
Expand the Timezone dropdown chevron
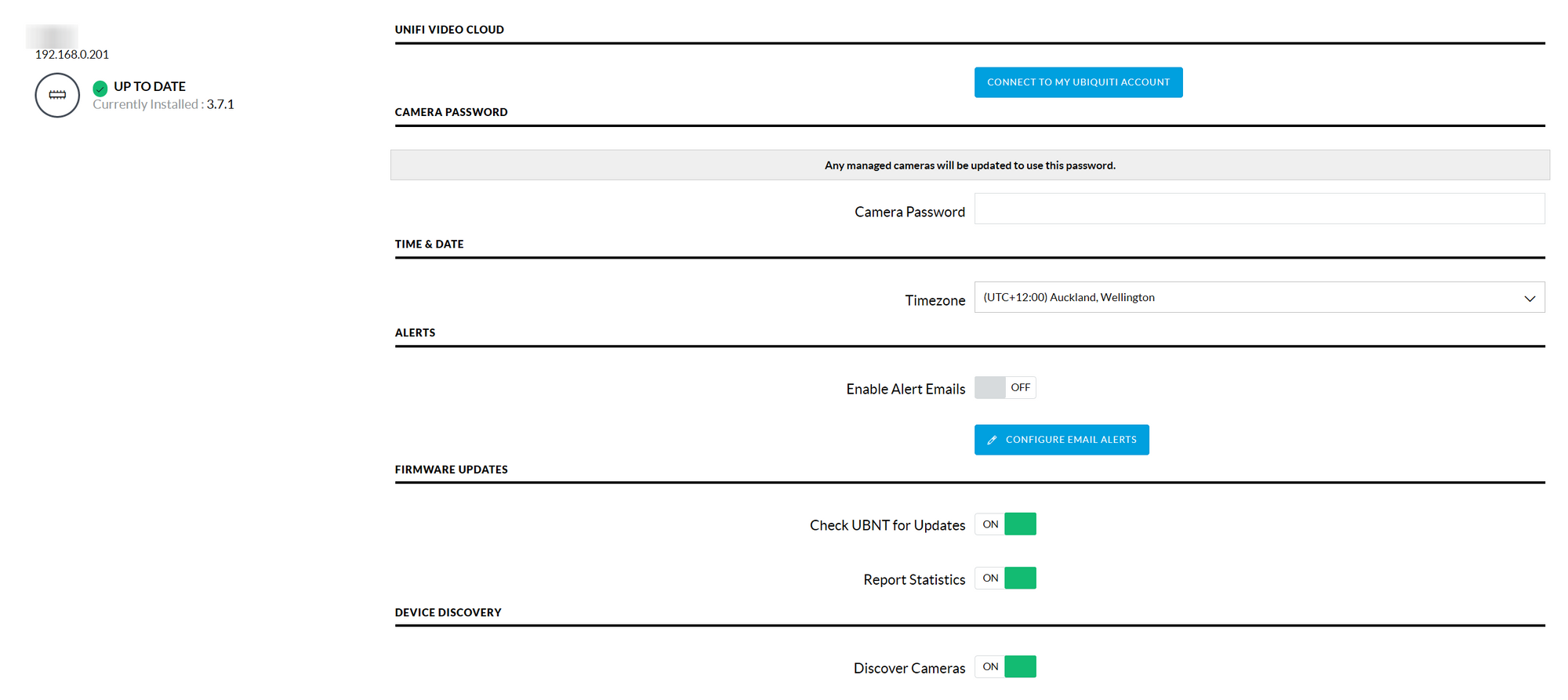click(1529, 298)
